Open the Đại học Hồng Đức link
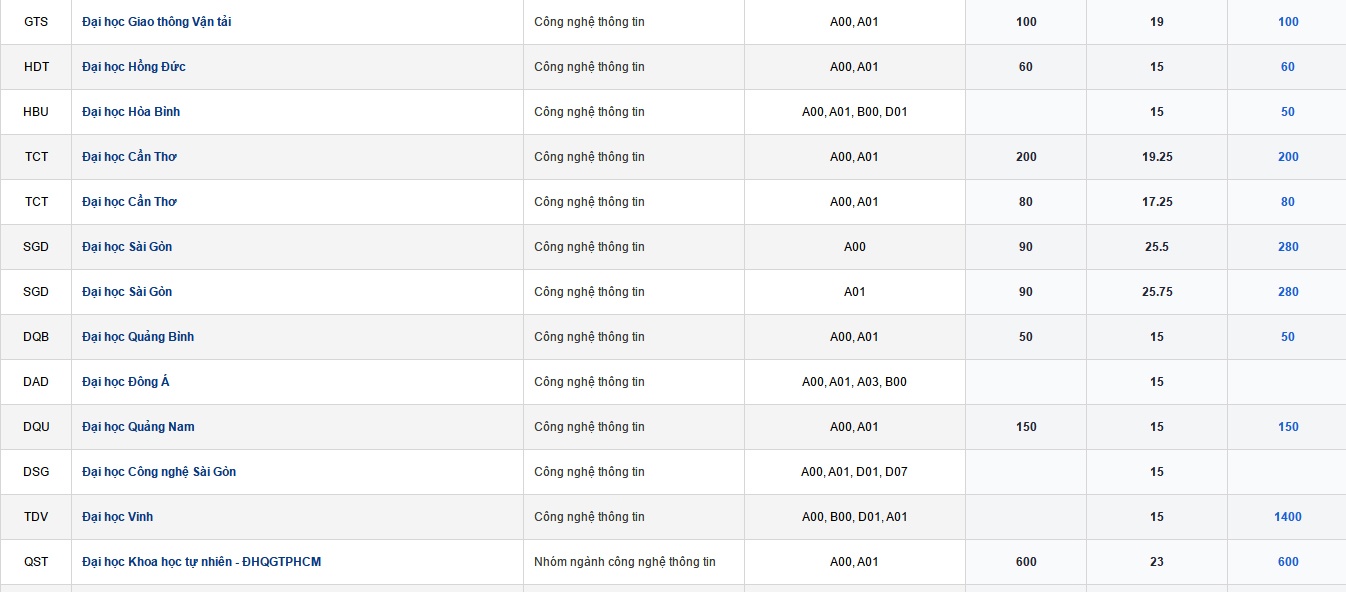 [x=134, y=67]
